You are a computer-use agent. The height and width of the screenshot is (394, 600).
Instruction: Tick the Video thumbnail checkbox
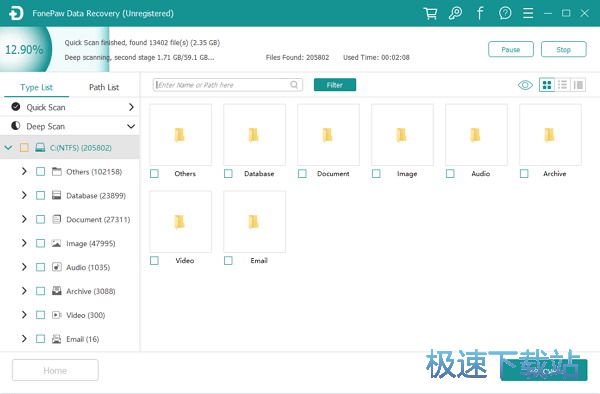click(x=154, y=260)
